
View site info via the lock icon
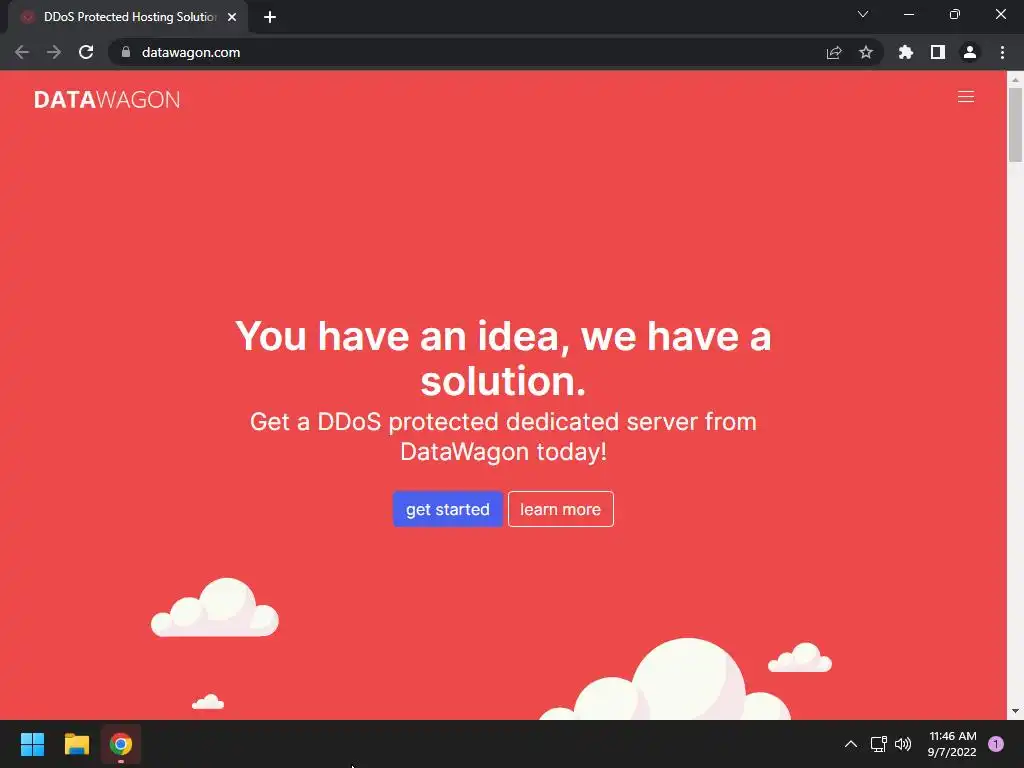tap(126, 52)
